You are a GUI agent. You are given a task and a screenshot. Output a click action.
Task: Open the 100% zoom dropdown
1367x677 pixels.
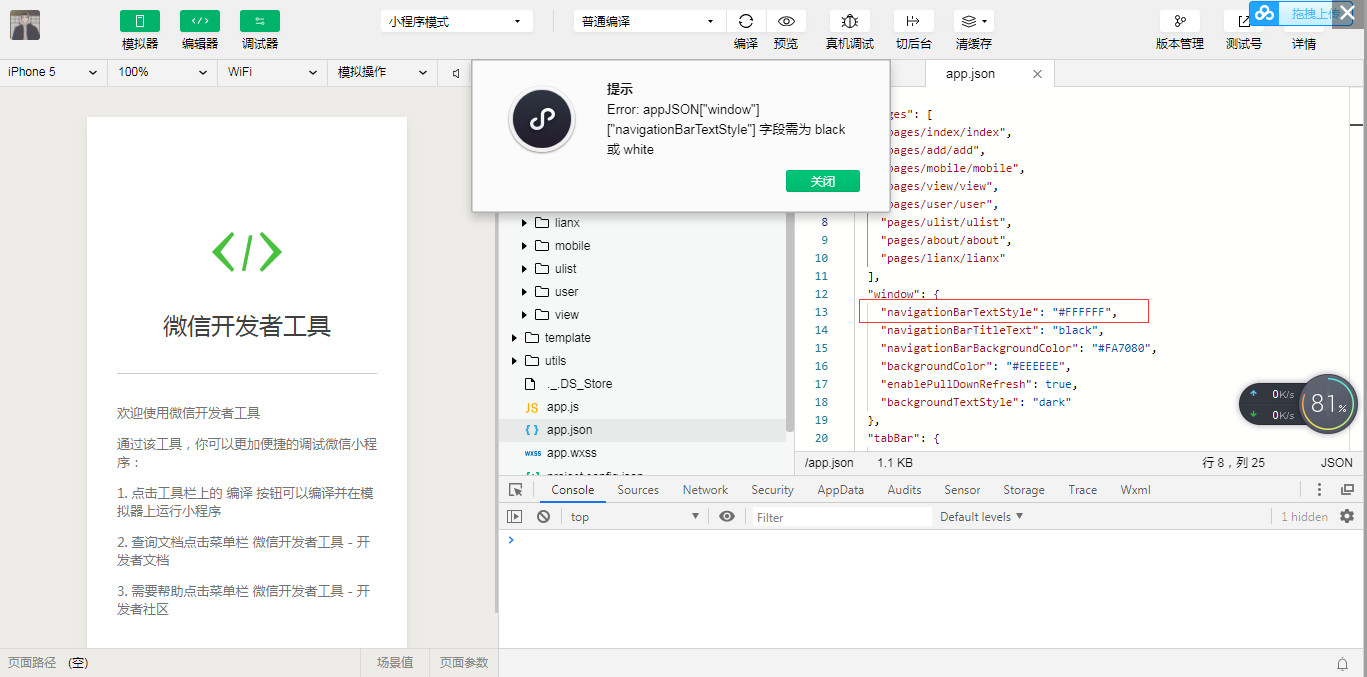point(162,72)
